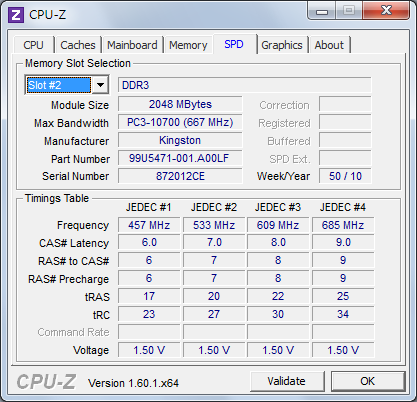Click the PC3-10700 (667 MHz) bandwidth value

[180, 122]
